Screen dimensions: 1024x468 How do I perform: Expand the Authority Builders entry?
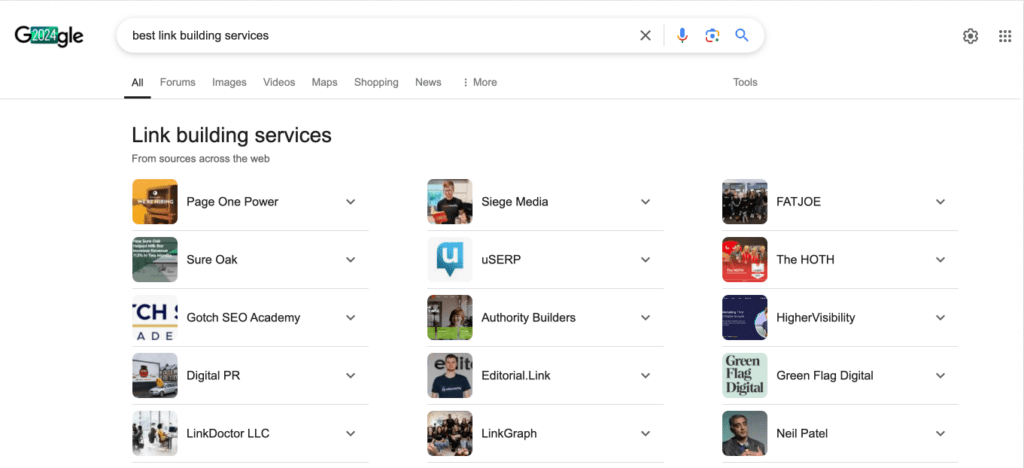(x=646, y=318)
